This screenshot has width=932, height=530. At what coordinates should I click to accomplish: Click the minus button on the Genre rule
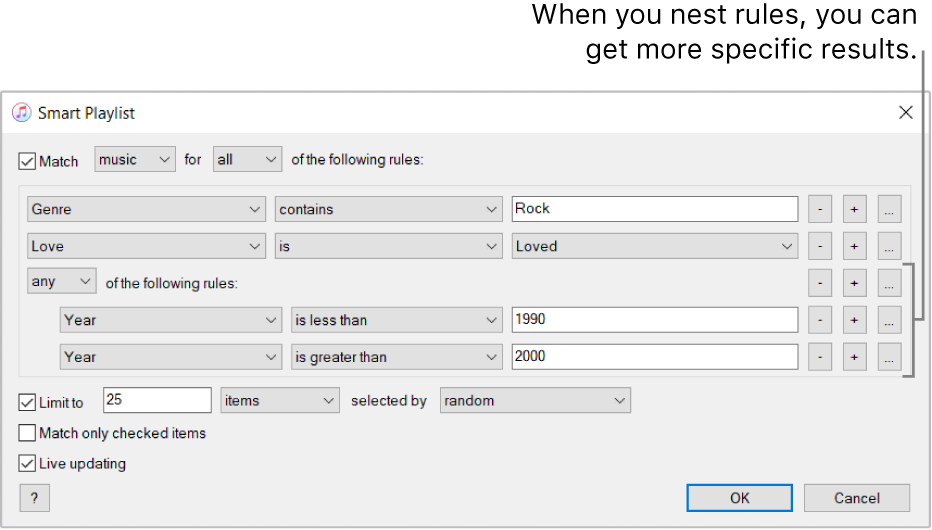pos(819,209)
